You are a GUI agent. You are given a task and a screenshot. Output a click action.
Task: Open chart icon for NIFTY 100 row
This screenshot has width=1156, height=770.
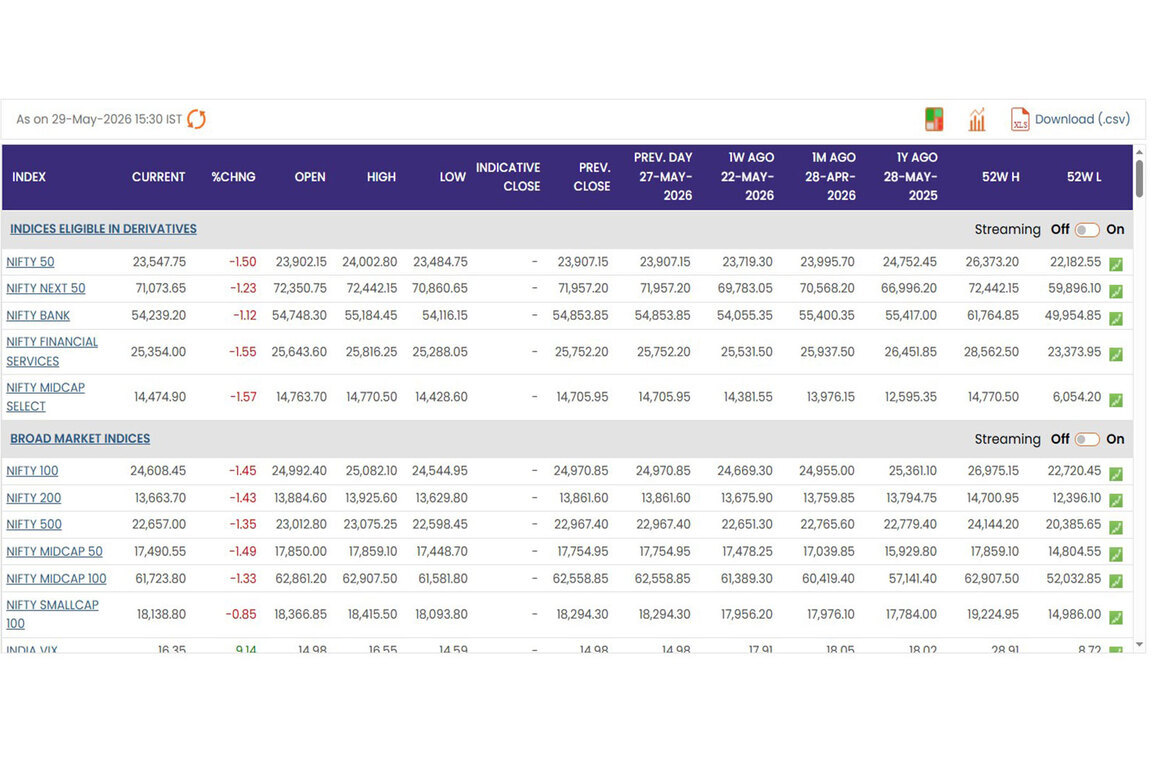[1116, 474]
